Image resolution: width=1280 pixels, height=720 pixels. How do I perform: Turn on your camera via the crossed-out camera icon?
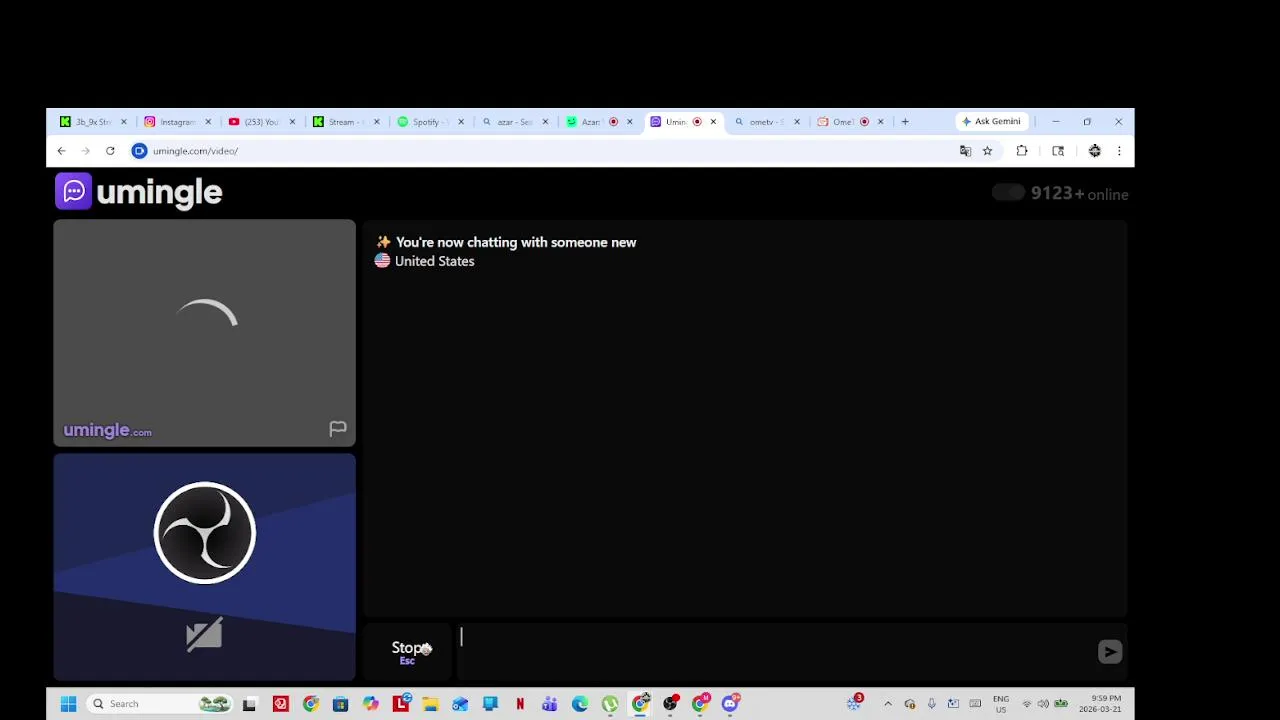tap(204, 636)
